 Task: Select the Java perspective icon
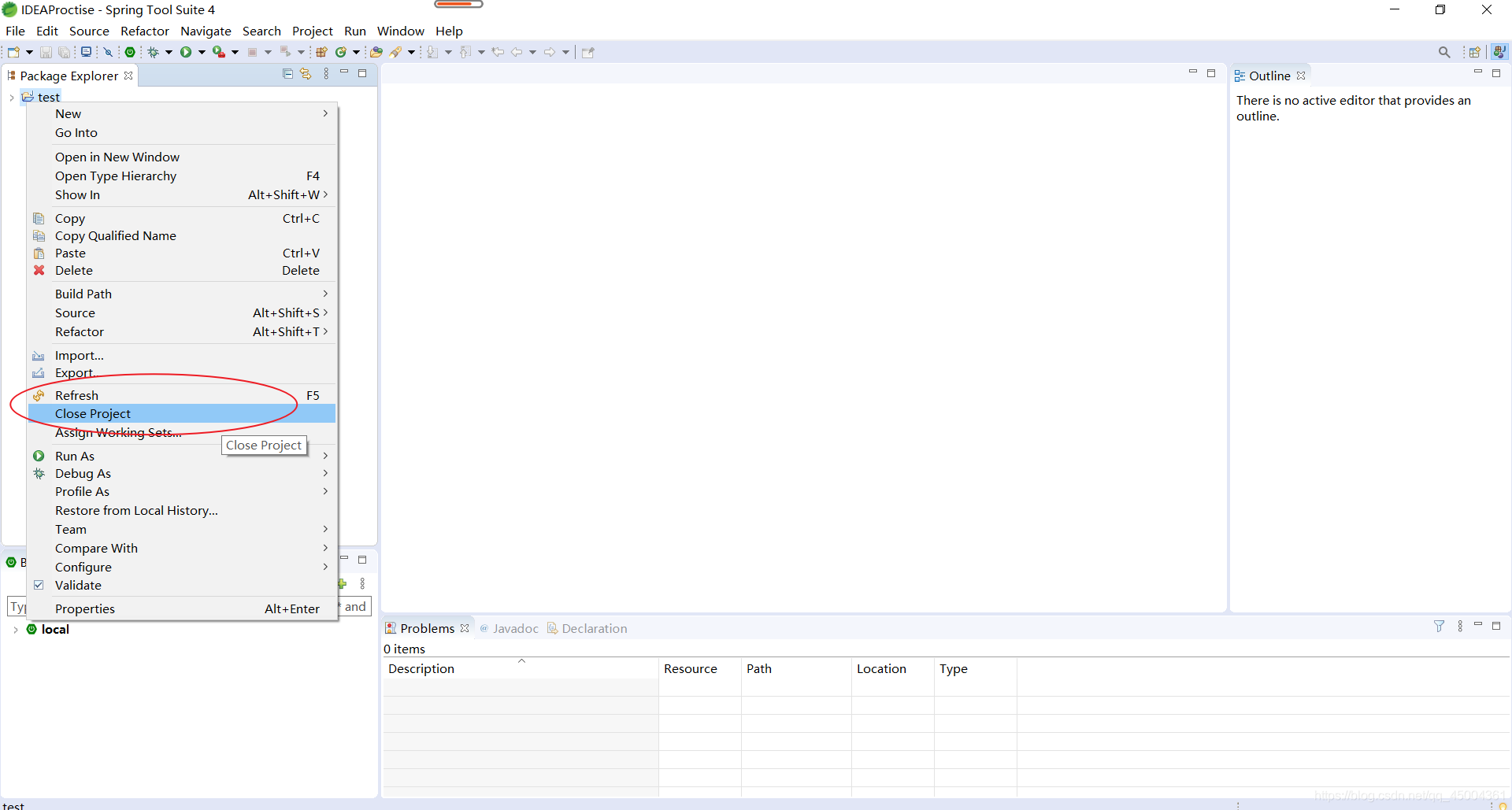(x=1499, y=51)
